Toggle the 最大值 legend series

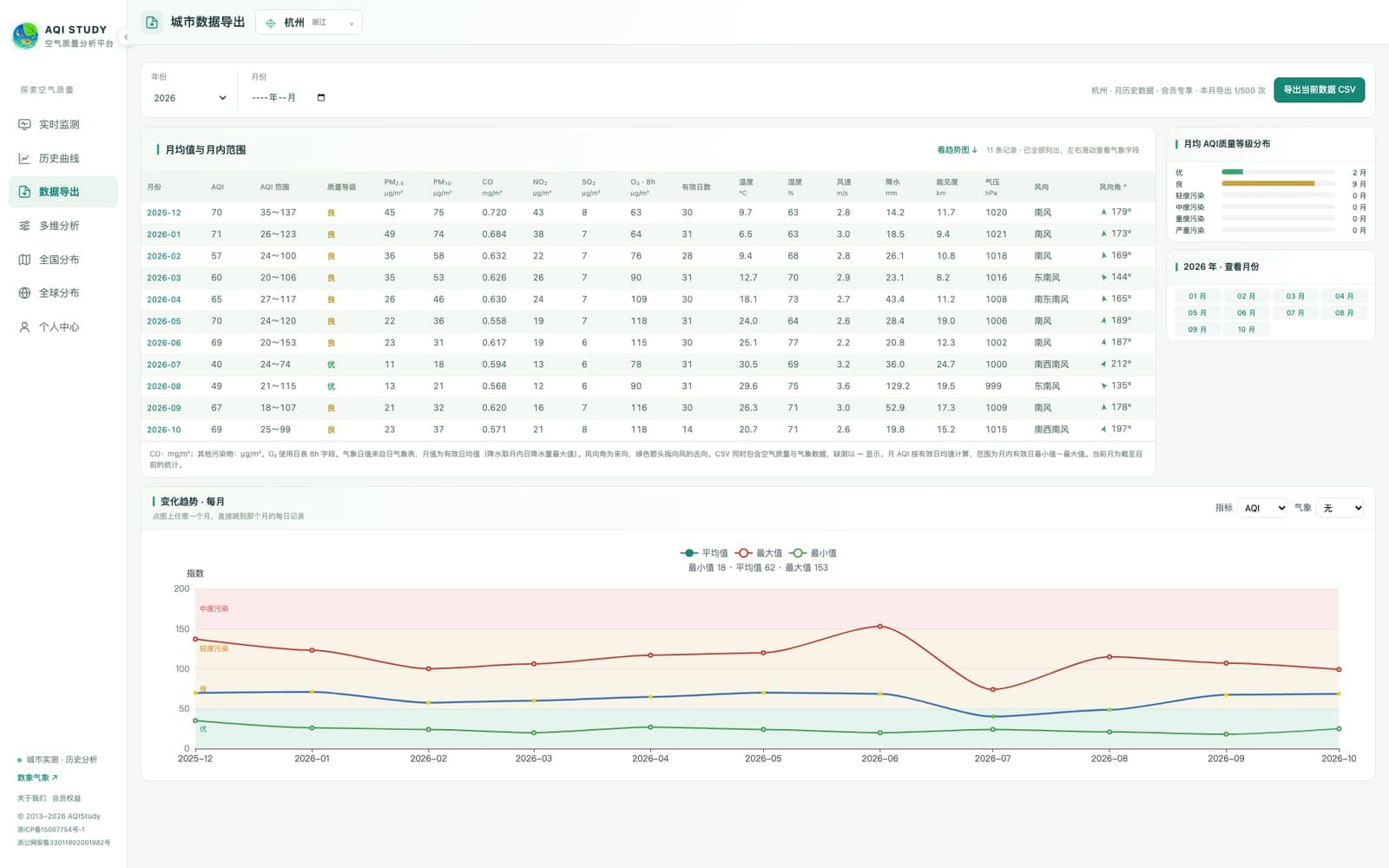click(x=759, y=553)
